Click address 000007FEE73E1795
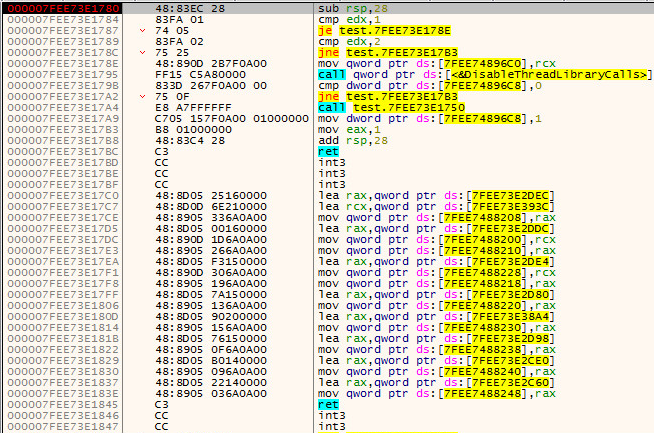Viewport: 654px width, 433px height. 63,75
